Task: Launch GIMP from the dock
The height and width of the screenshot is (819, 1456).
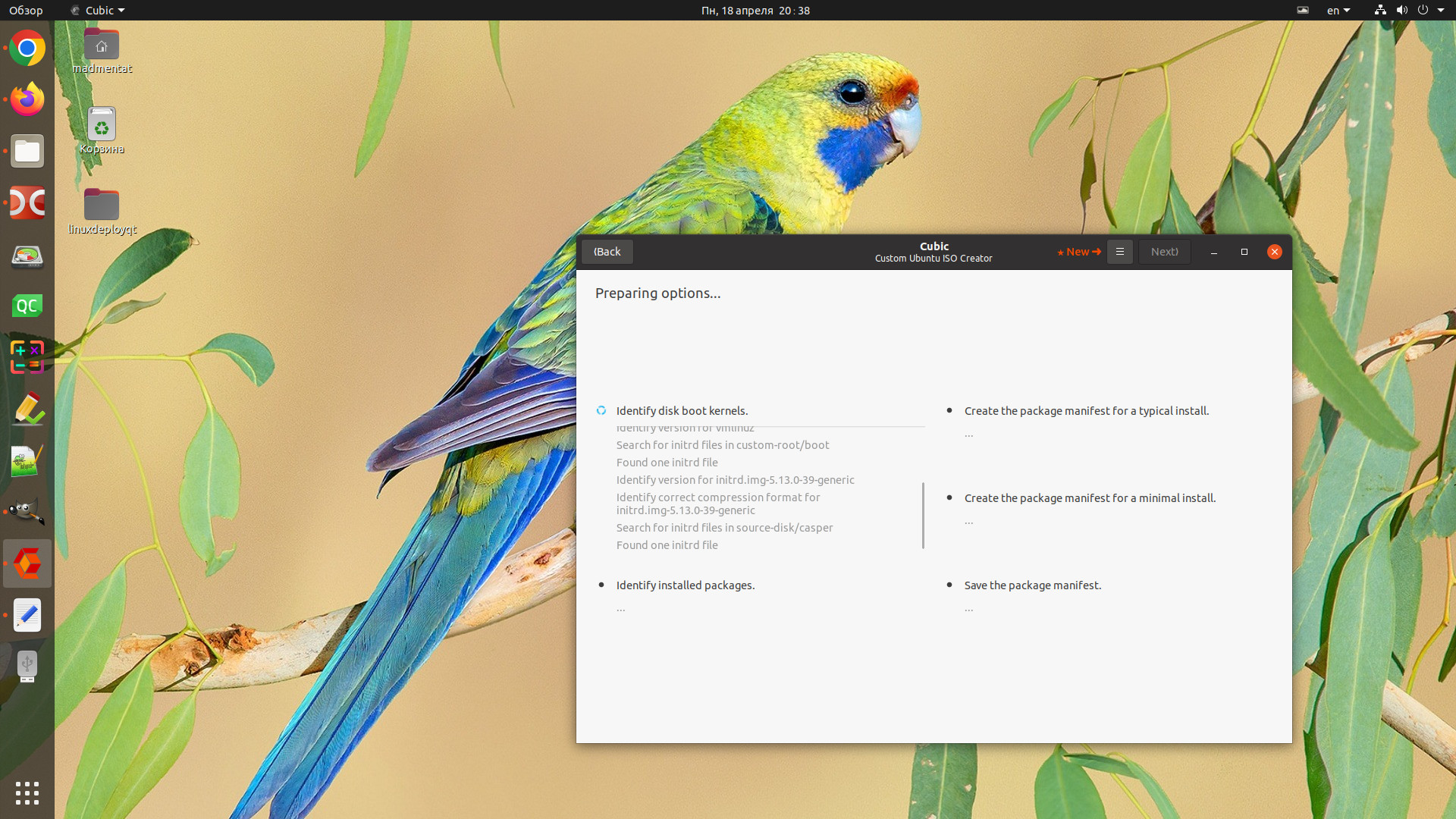Action: point(27,512)
